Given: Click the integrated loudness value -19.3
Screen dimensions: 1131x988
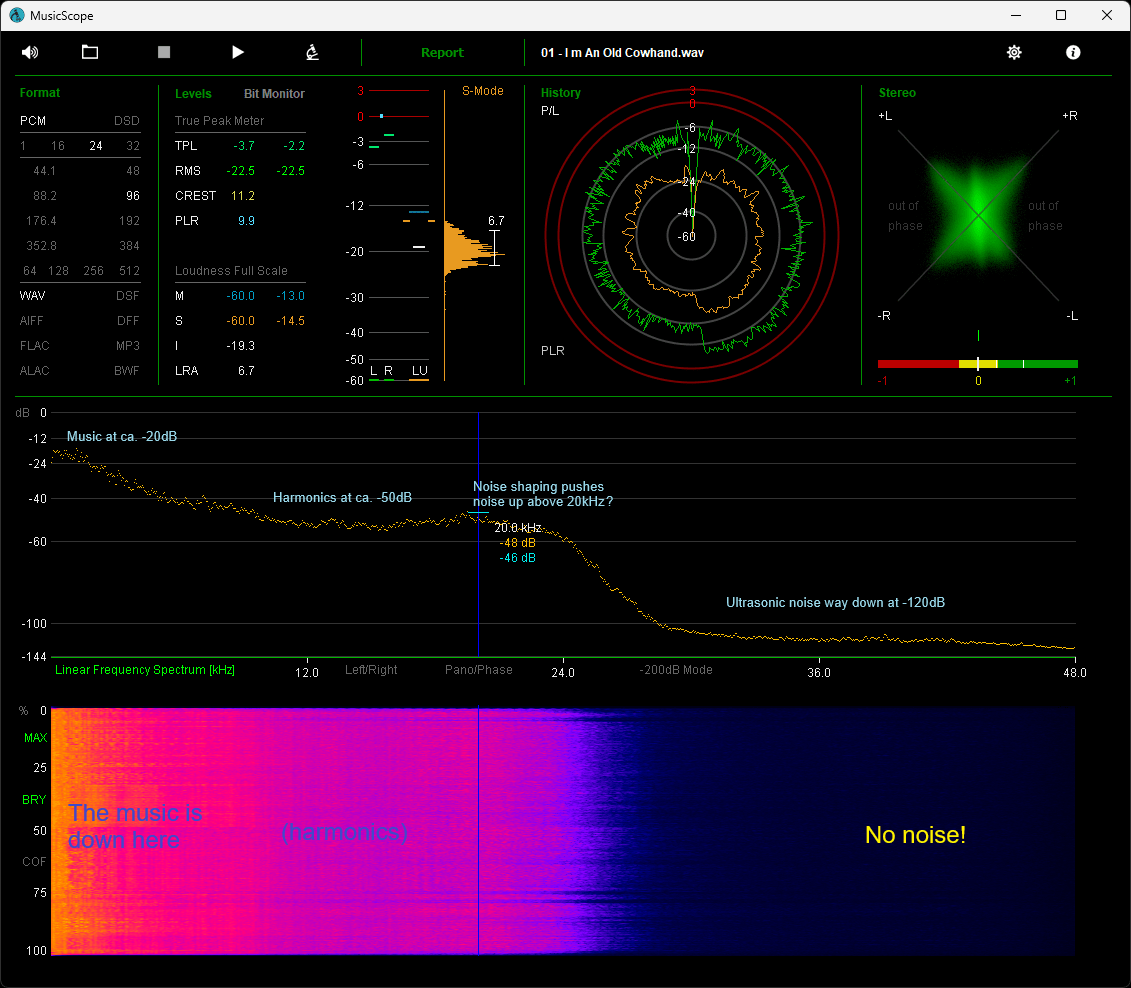Looking at the screenshot, I should pos(240,346).
